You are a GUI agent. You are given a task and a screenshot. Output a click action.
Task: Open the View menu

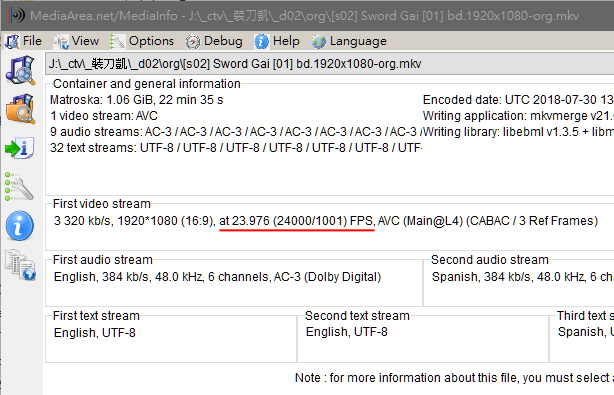tap(76, 41)
